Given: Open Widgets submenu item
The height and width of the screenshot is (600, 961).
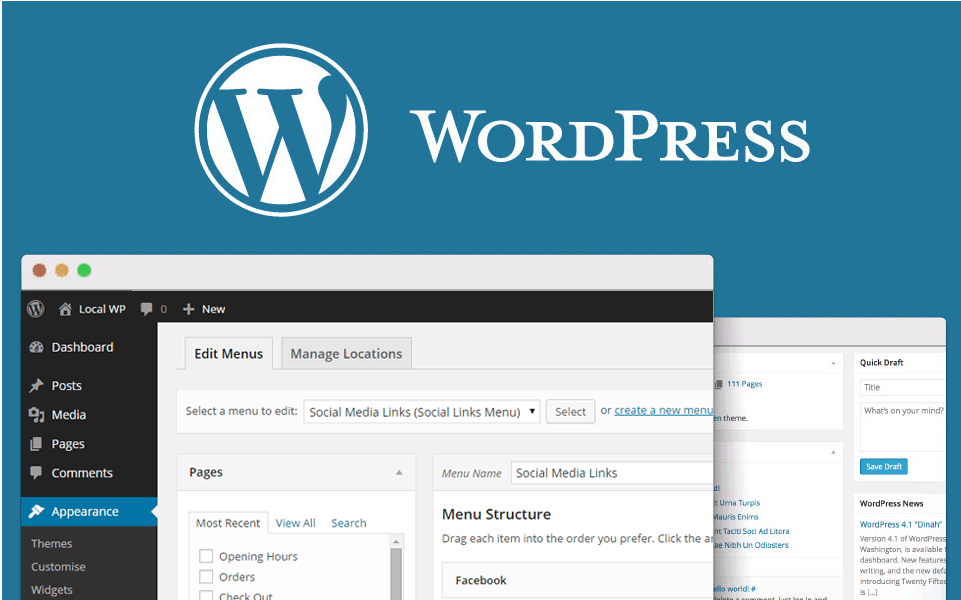Looking at the screenshot, I should pyautogui.click(x=51, y=590).
